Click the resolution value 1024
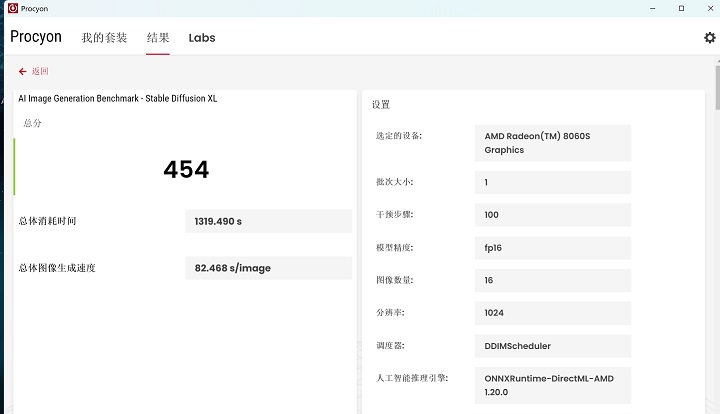This screenshot has height=414, width=720. pyautogui.click(x=553, y=313)
